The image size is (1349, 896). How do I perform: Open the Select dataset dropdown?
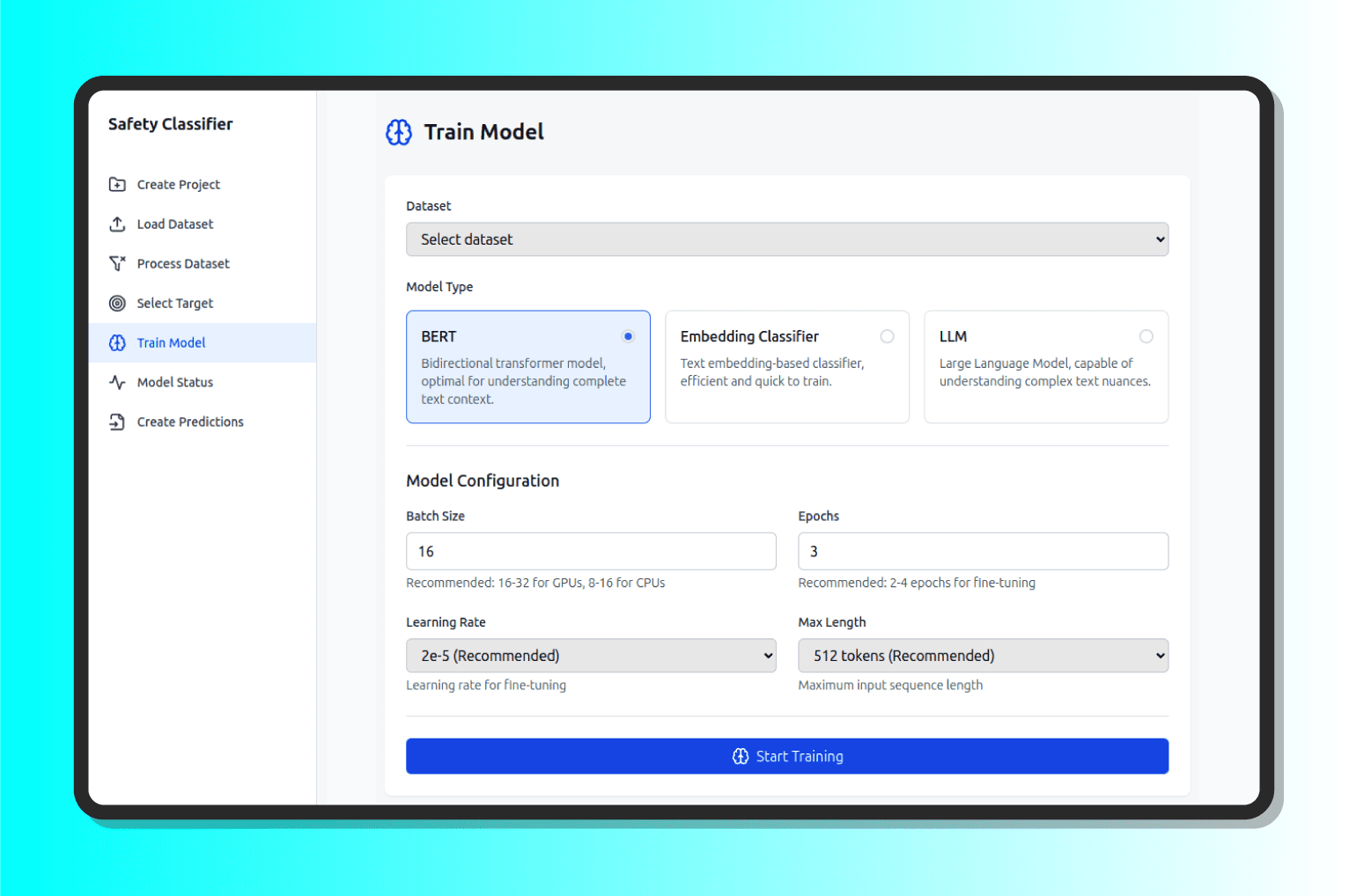[786, 239]
